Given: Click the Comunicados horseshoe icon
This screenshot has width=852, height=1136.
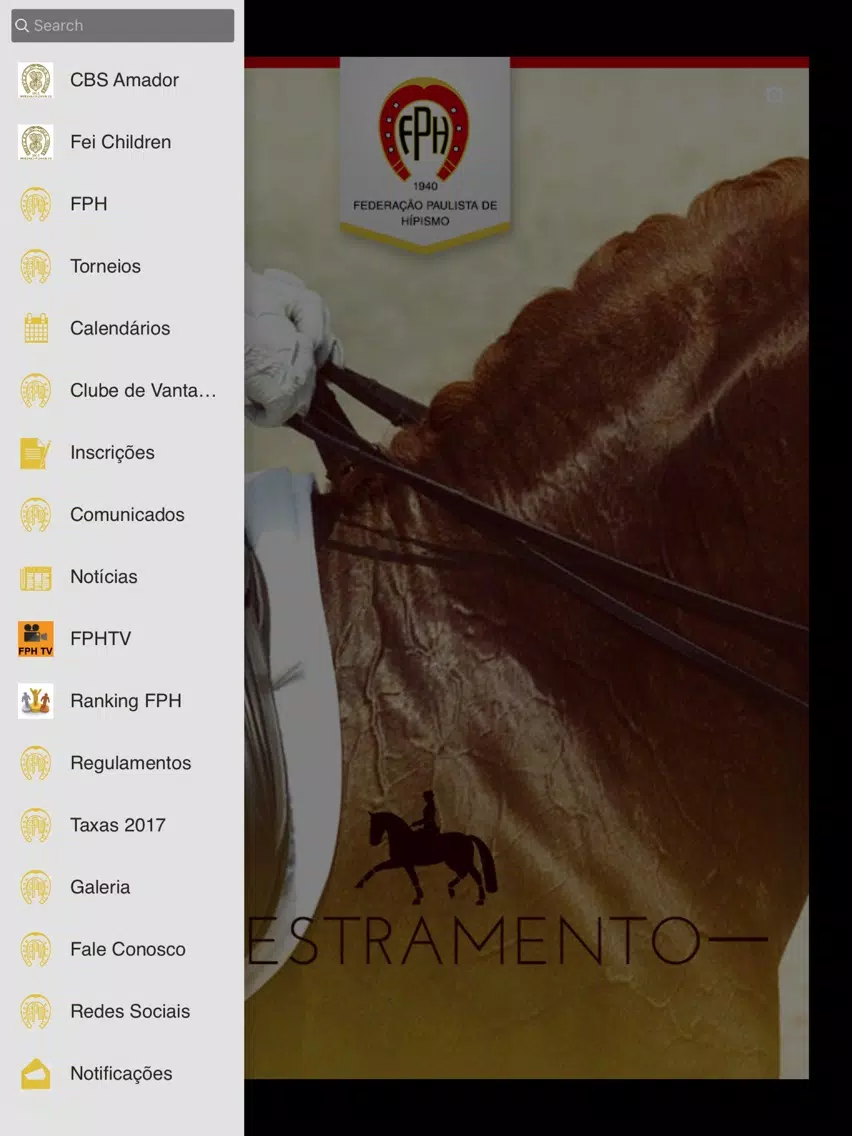Looking at the screenshot, I should pyautogui.click(x=36, y=514).
